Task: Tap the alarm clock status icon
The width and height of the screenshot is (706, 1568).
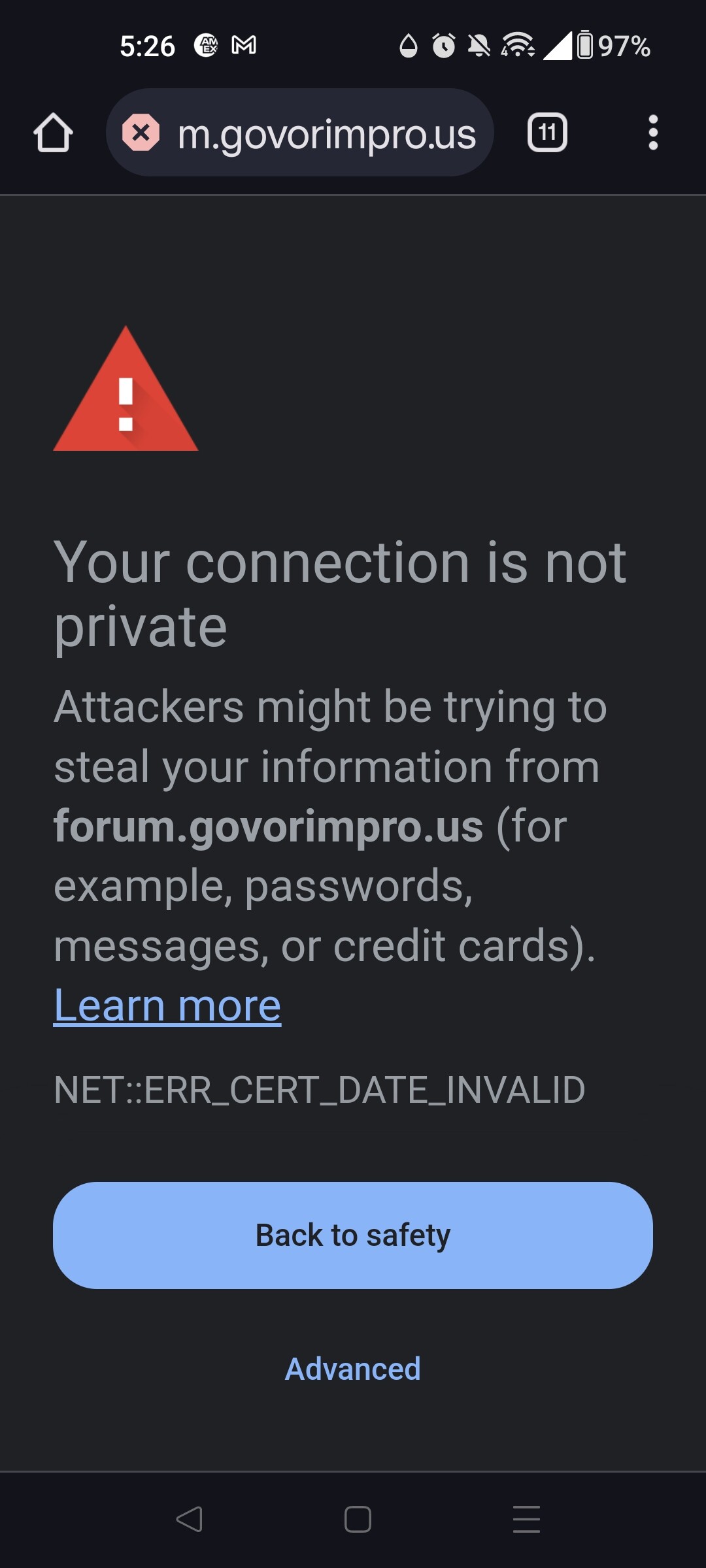Action: pyautogui.click(x=444, y=46)
